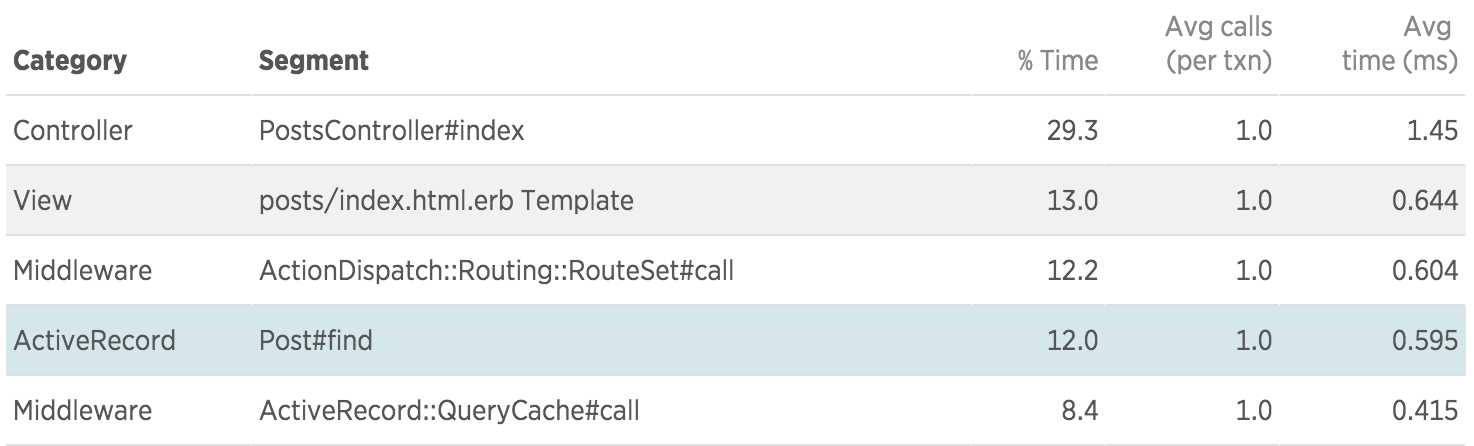
Task: Click the Controller category cell
Action: (x=73, y=130)
